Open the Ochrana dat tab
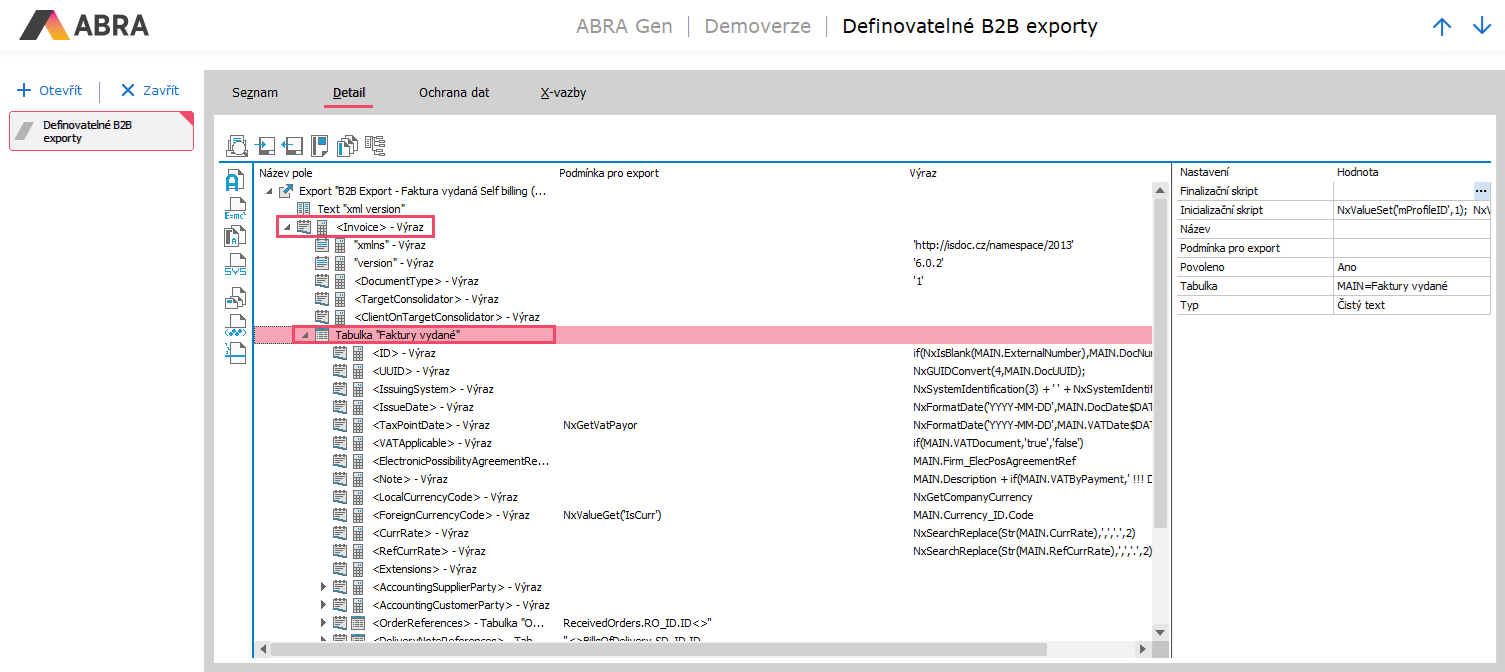 [x=454, y=93]
